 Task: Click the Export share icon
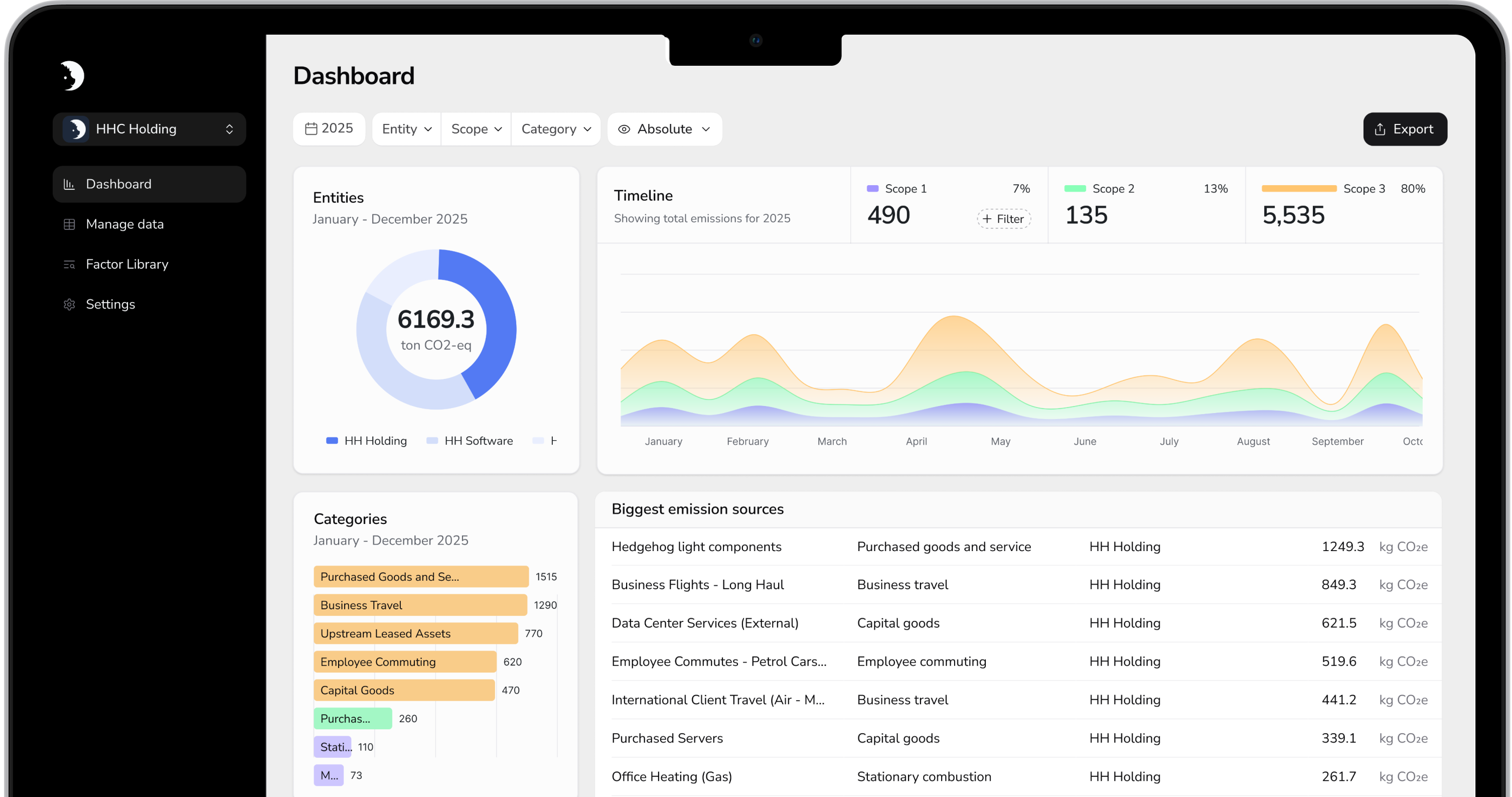point(1380,129)
